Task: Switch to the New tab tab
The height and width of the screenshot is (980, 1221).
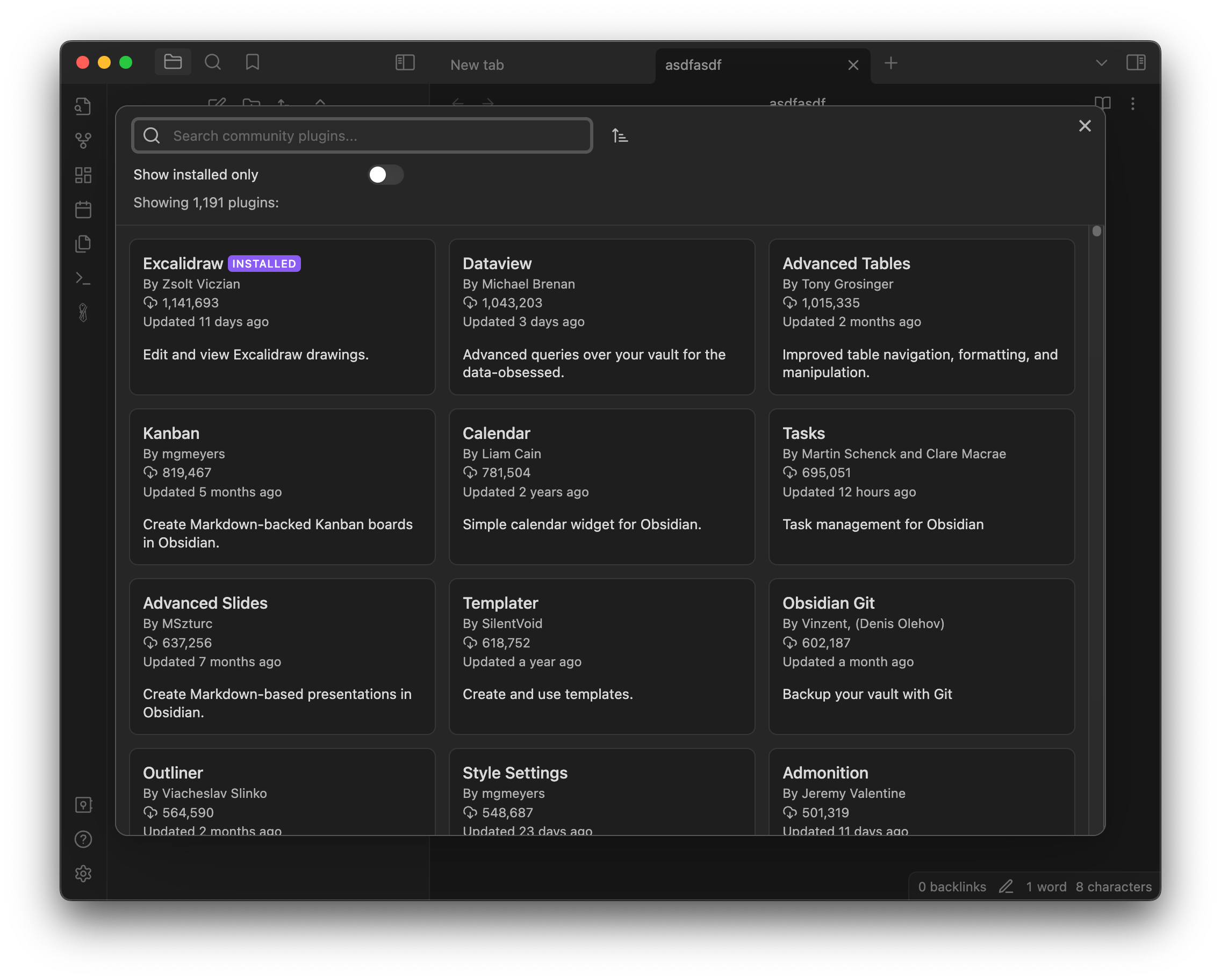Action: coord(477,65)
